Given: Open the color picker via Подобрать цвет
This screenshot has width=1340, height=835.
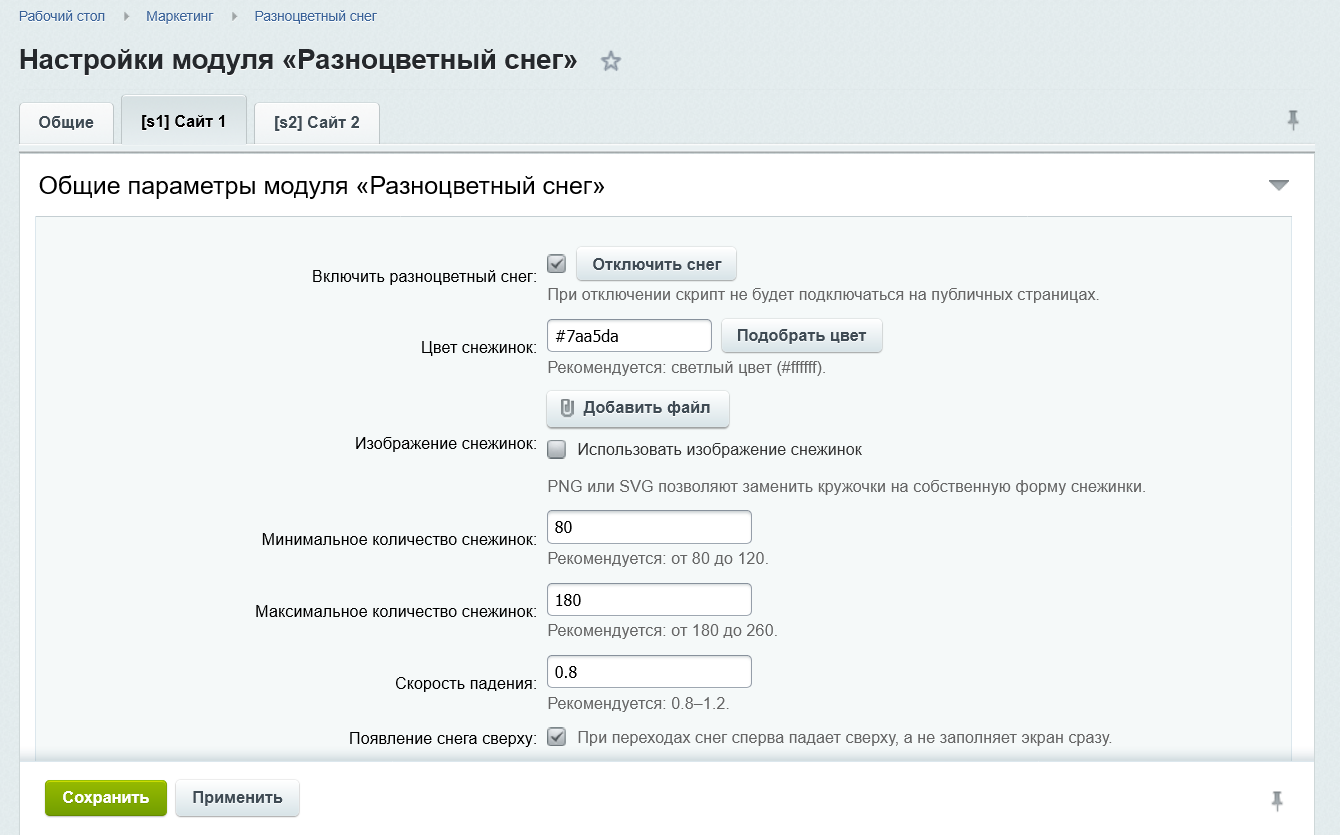Looking at the screenshot, I should coord(800,335).
